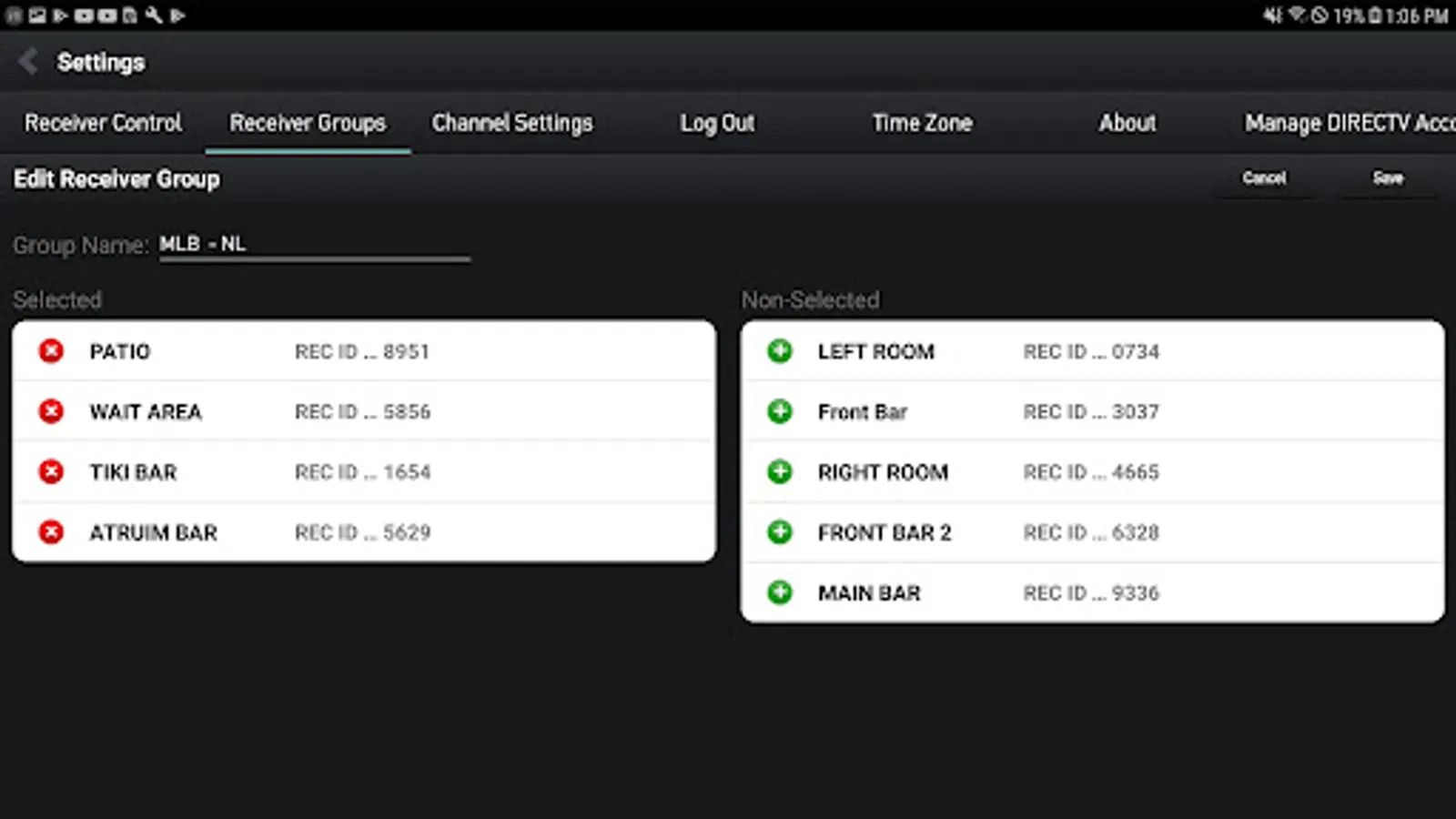
Task: Cancel editing the receiver group
Action: (1265, 177)
